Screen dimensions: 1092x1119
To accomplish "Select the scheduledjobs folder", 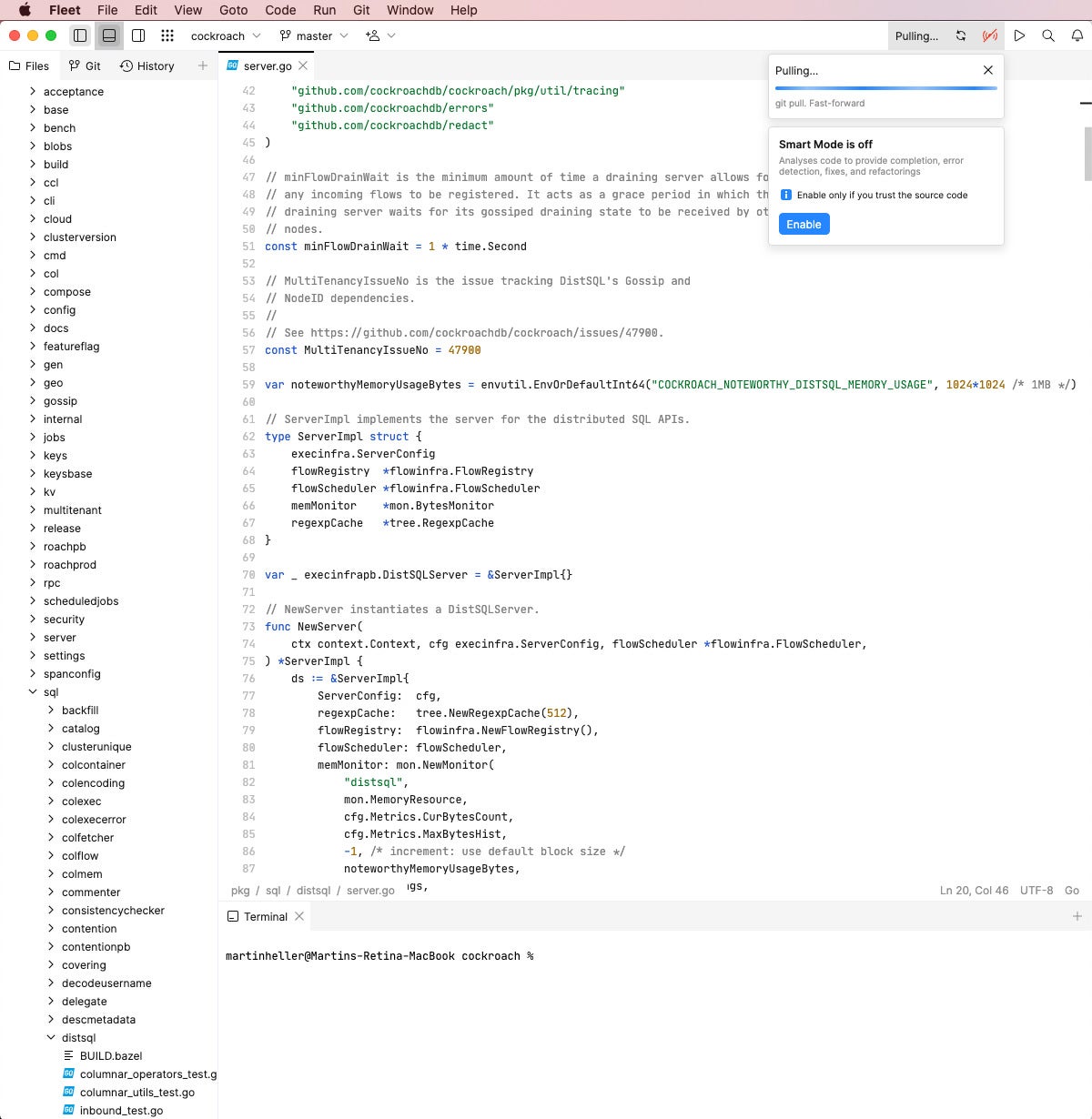I will pos(81,600).
